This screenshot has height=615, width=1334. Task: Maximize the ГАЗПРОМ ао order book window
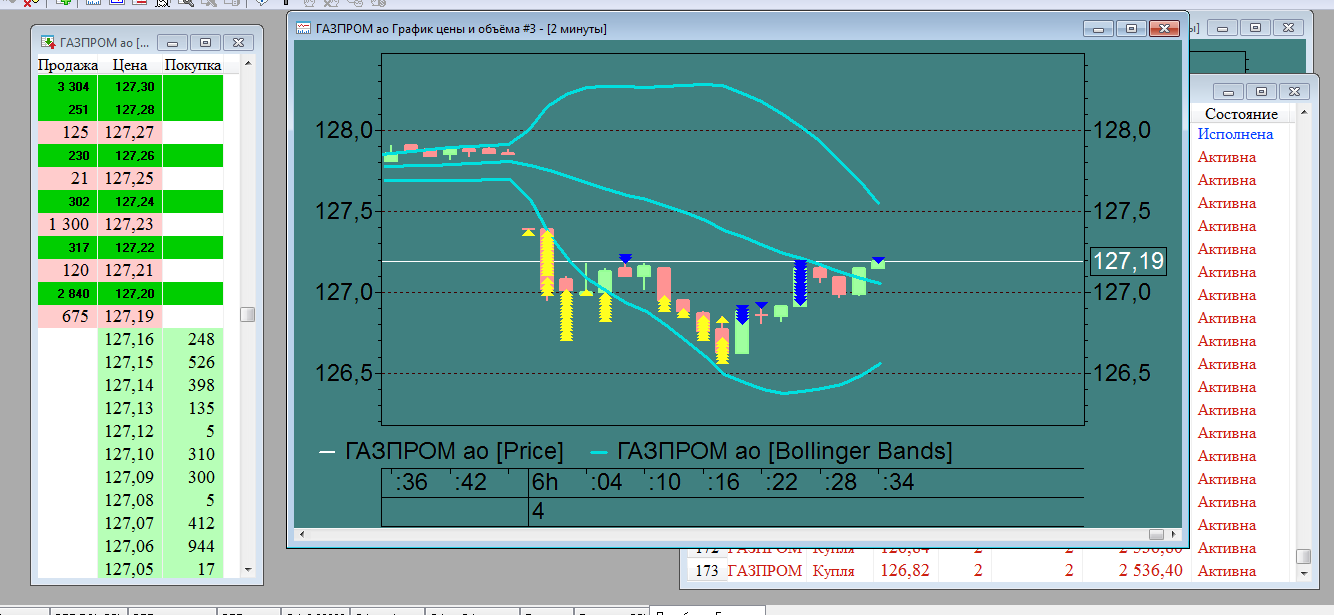(205, 42)
